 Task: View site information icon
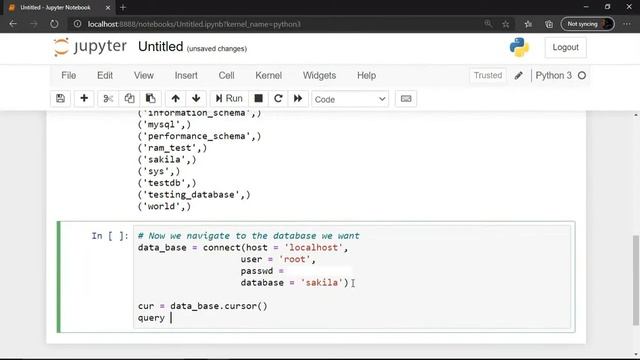[77, 24]
